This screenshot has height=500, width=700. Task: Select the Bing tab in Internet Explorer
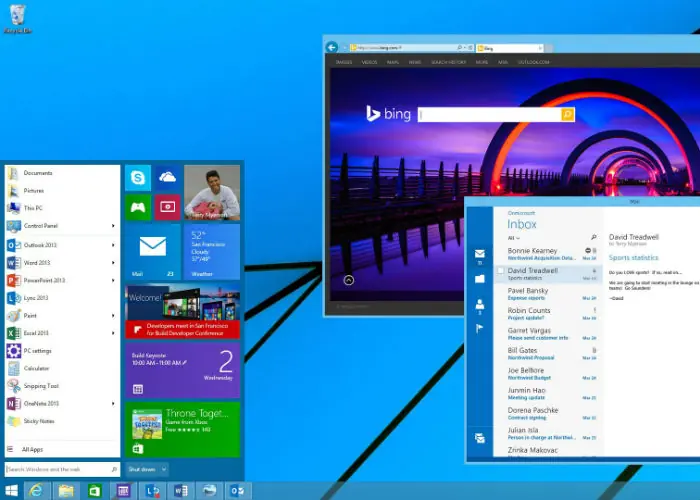point(509,48)
